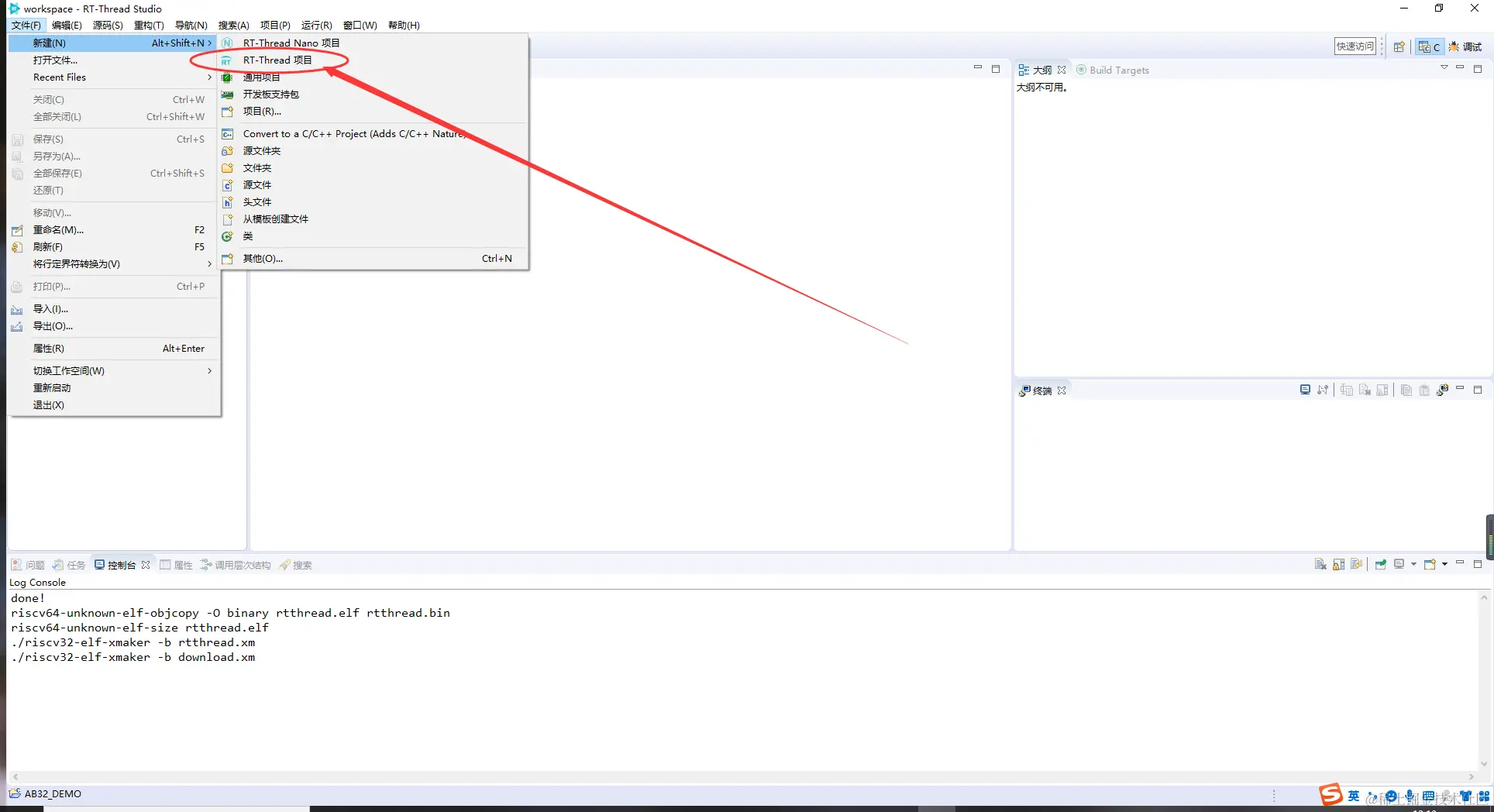This screenshot has width=1494, height=812.
Task: Click the open terminal monitor icon
Action: [x=1305, y=390]
